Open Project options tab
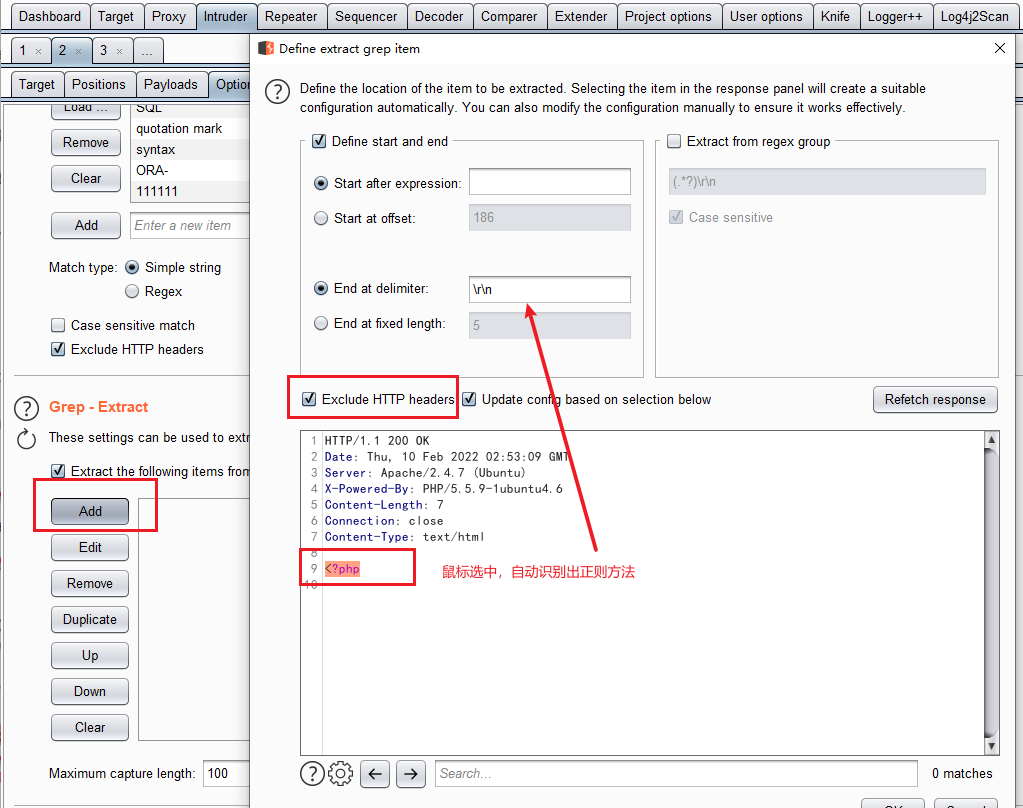Viewport: 1023px width, 808px height. [668, 16]
